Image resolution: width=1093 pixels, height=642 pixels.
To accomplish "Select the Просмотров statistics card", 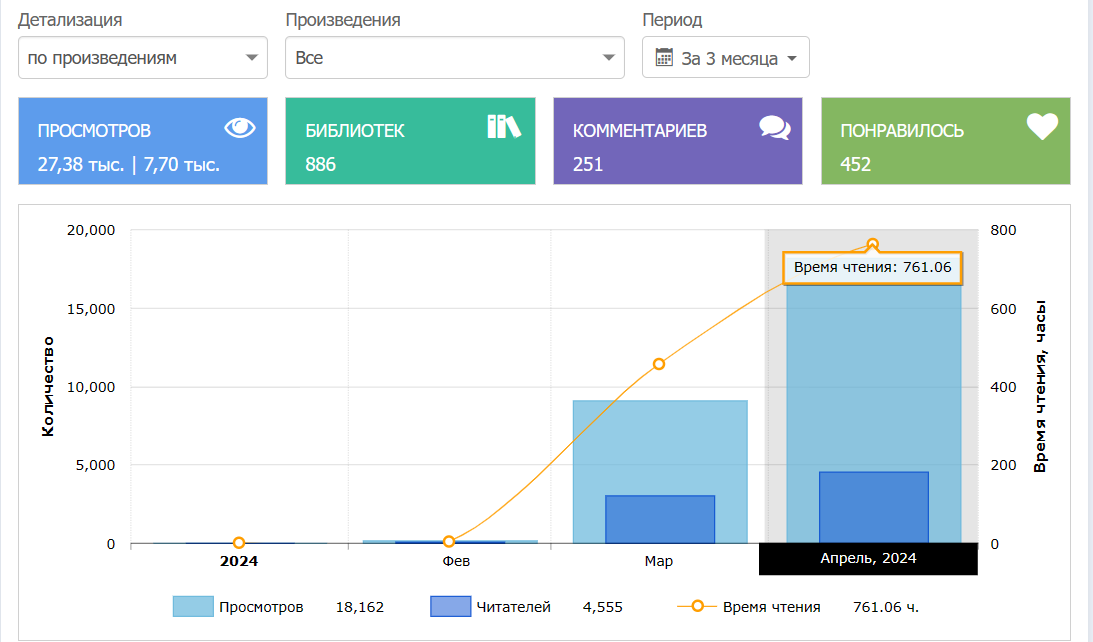I will click(143, 141).
